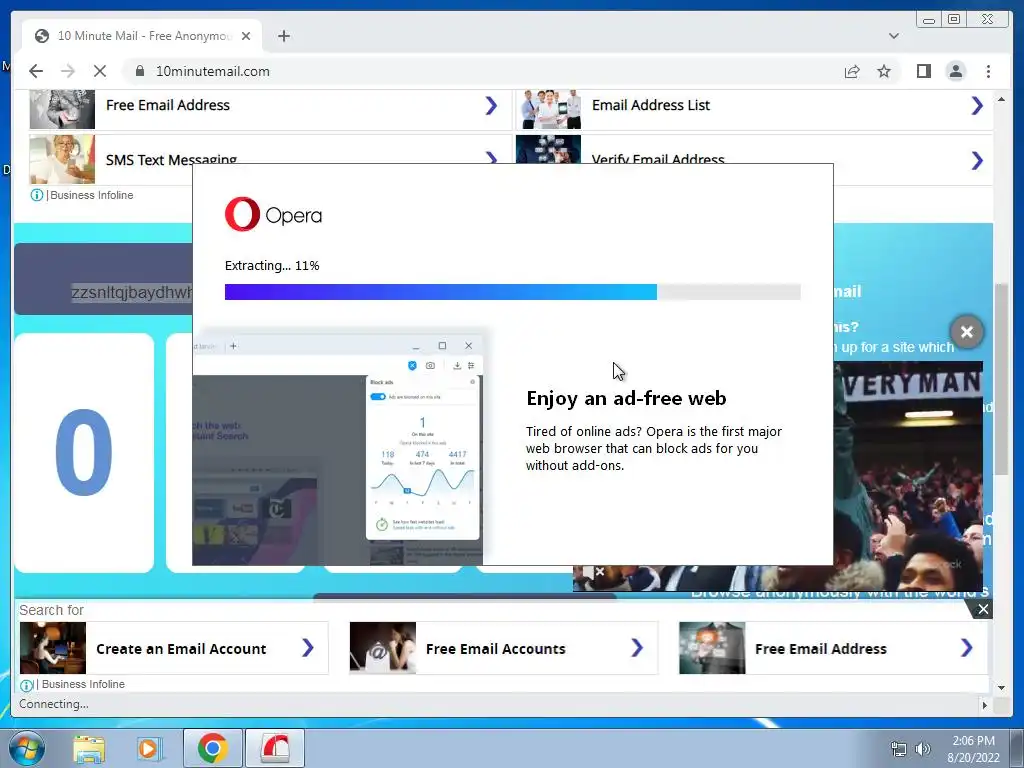Image resolution: width=1024 pixels, height=768 pixels.
Task: Open the SMS Text Messaging ad link
Action: point(171,159)
